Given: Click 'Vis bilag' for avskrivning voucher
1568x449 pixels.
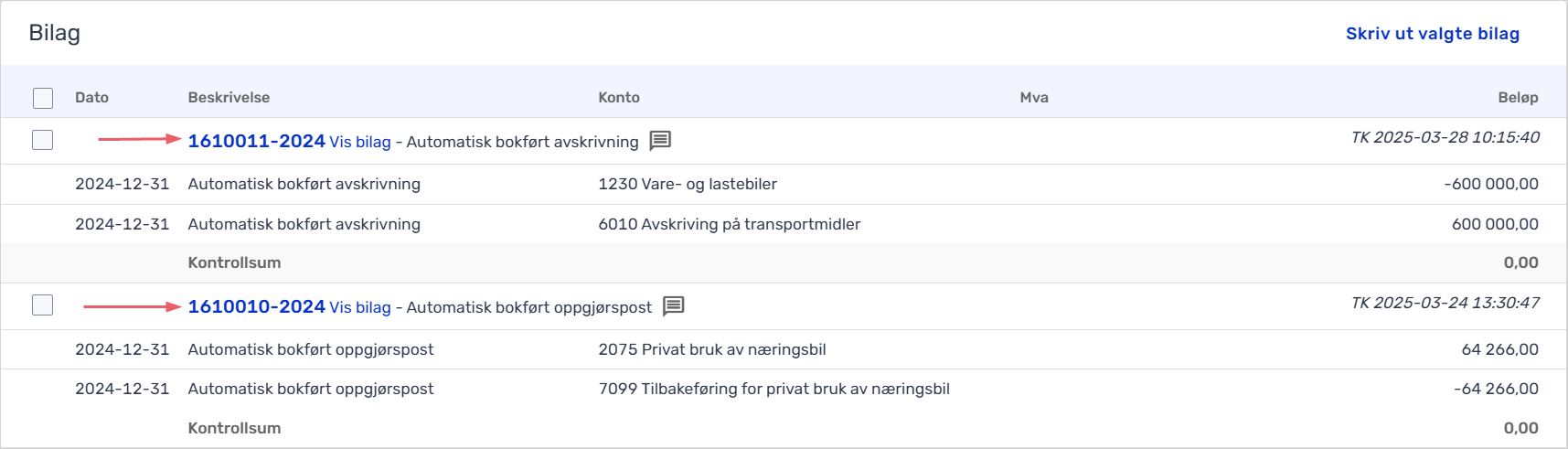Looking at the screenshot, I should pos(360,142).
